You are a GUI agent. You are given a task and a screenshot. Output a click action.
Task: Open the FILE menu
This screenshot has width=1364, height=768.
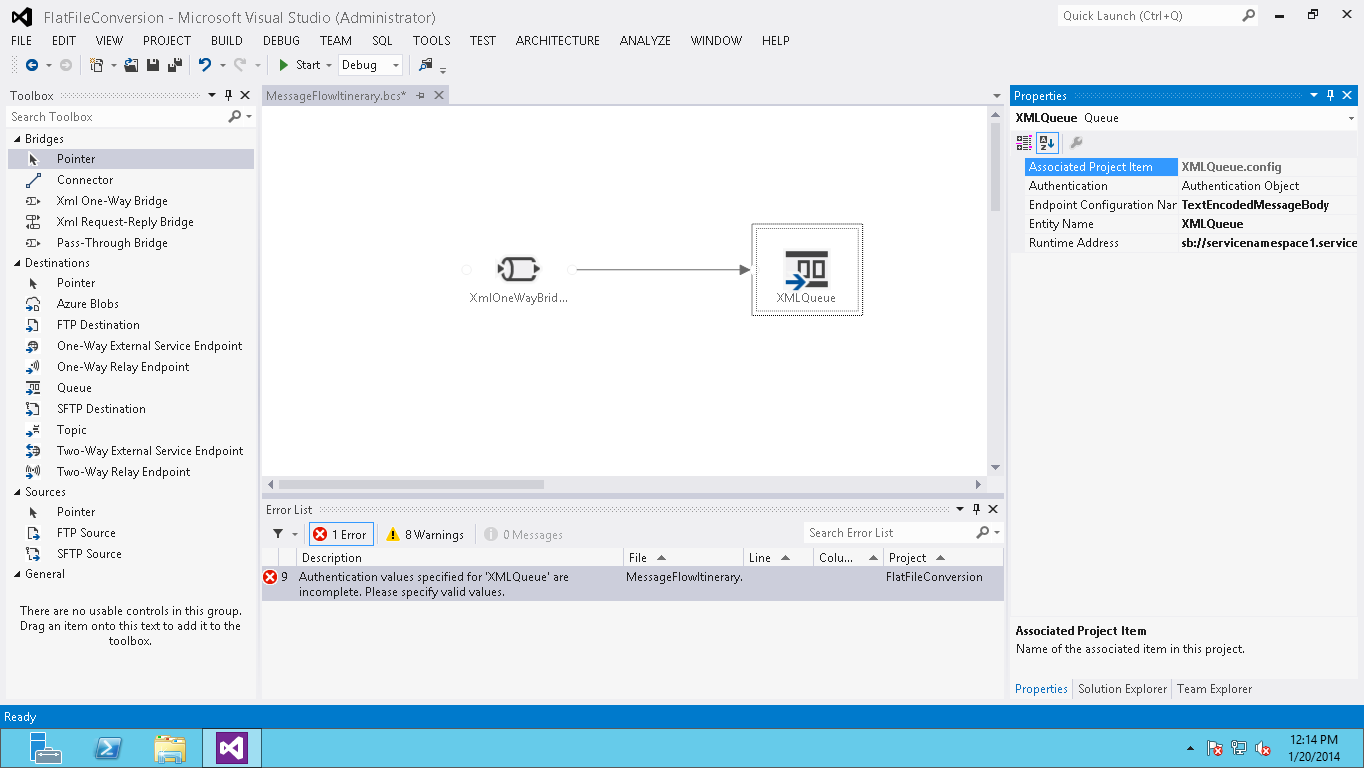coord(22,41)
